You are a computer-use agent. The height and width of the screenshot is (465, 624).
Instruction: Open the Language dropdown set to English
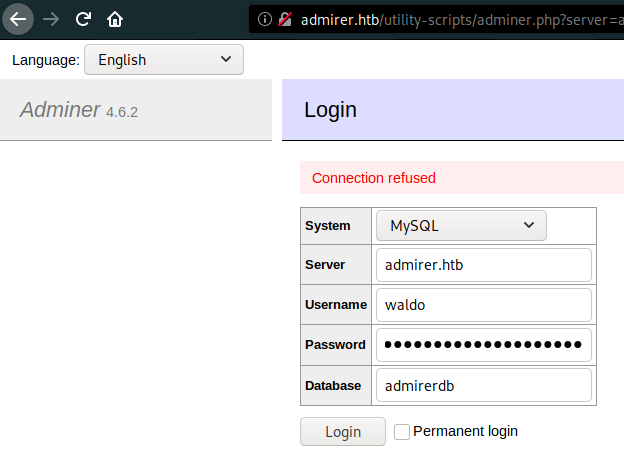164,60
